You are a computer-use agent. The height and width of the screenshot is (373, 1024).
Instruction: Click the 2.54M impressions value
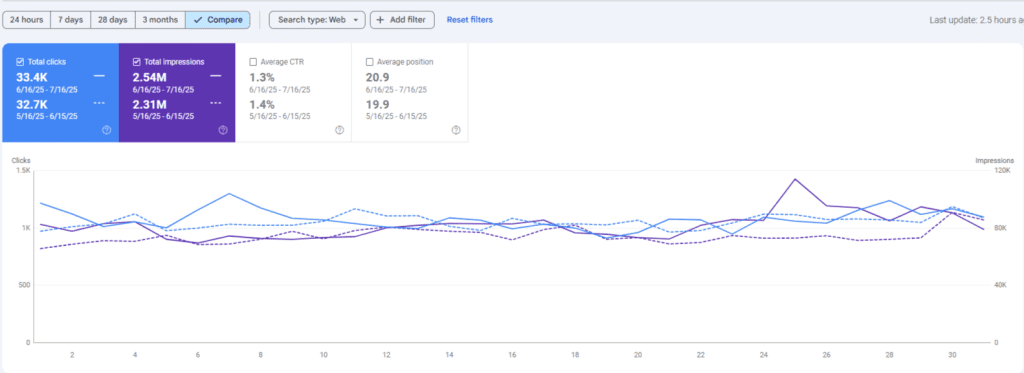[150, 77]
